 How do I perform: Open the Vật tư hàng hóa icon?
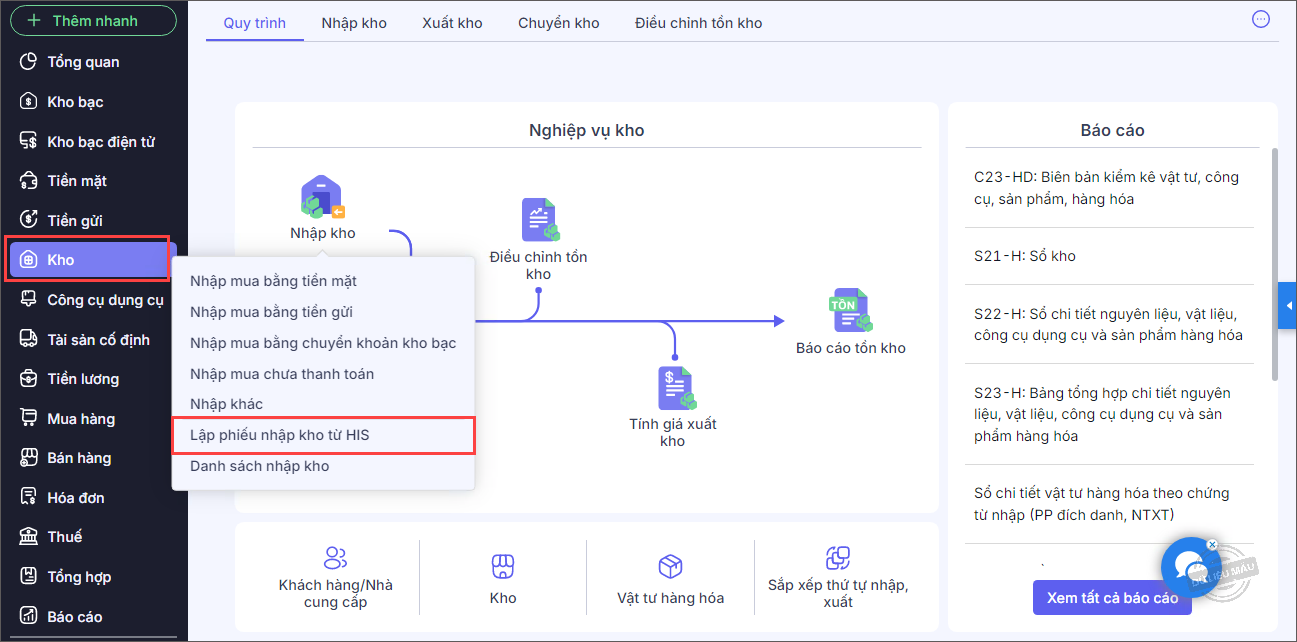pyautogui.click(x=670, y=567)
